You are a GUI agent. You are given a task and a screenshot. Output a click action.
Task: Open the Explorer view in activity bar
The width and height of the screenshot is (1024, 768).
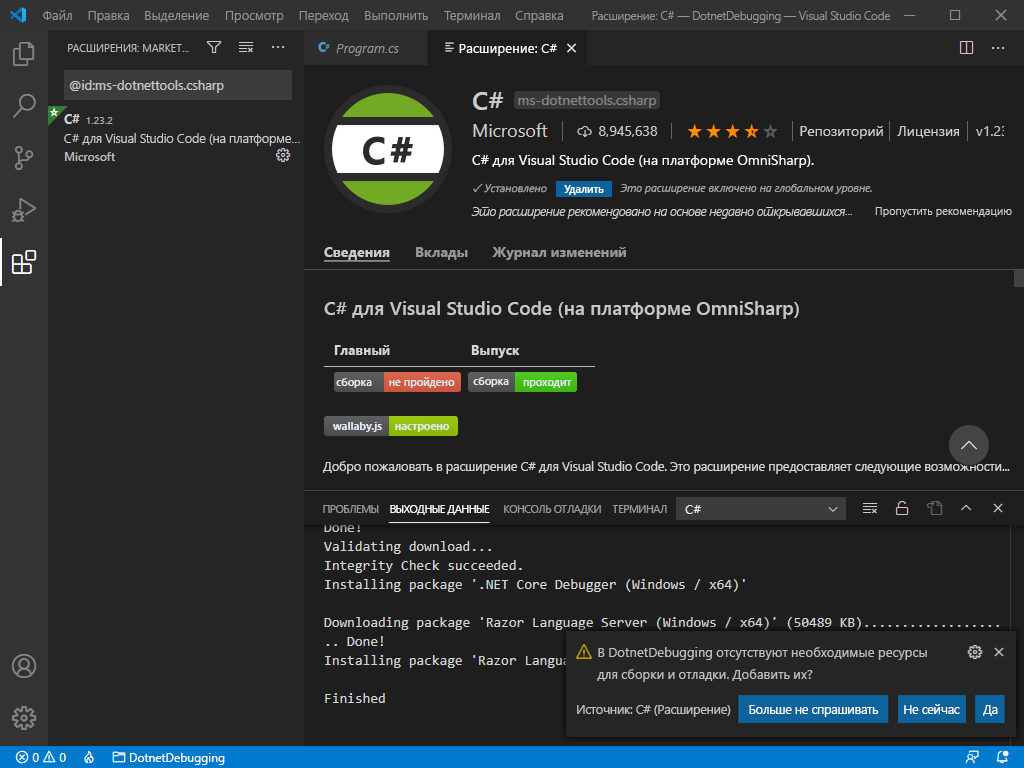(24, 55)
